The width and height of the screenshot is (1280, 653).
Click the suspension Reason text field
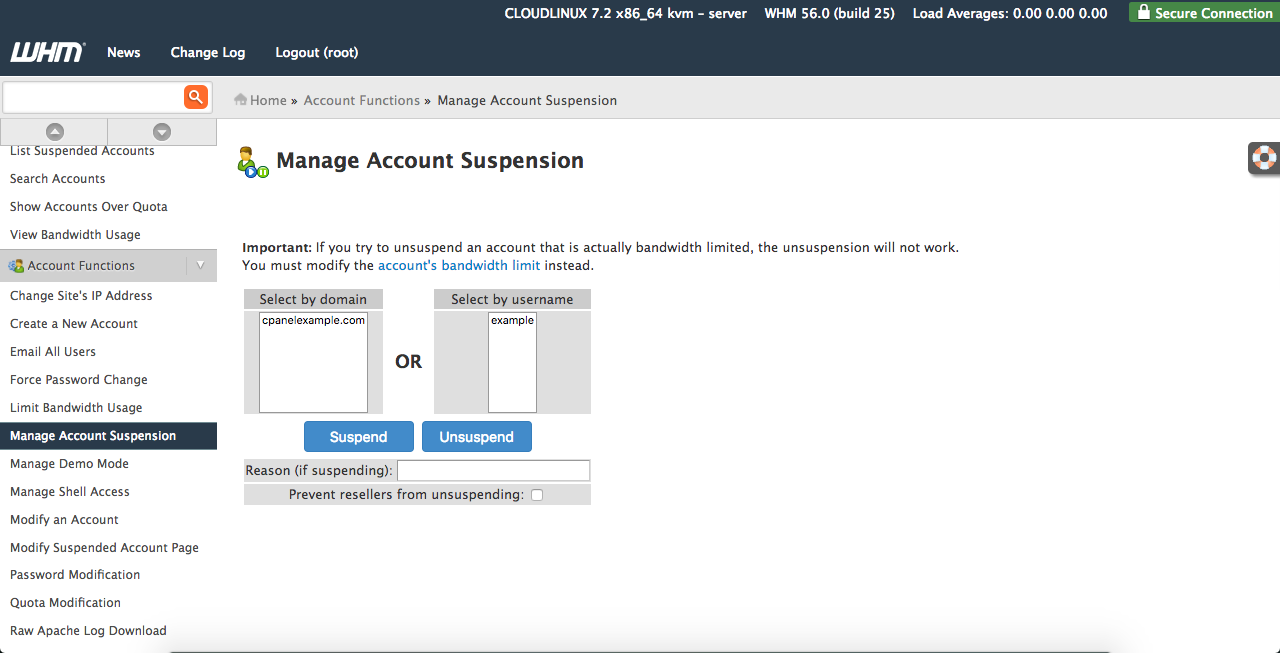click(493, 471)
